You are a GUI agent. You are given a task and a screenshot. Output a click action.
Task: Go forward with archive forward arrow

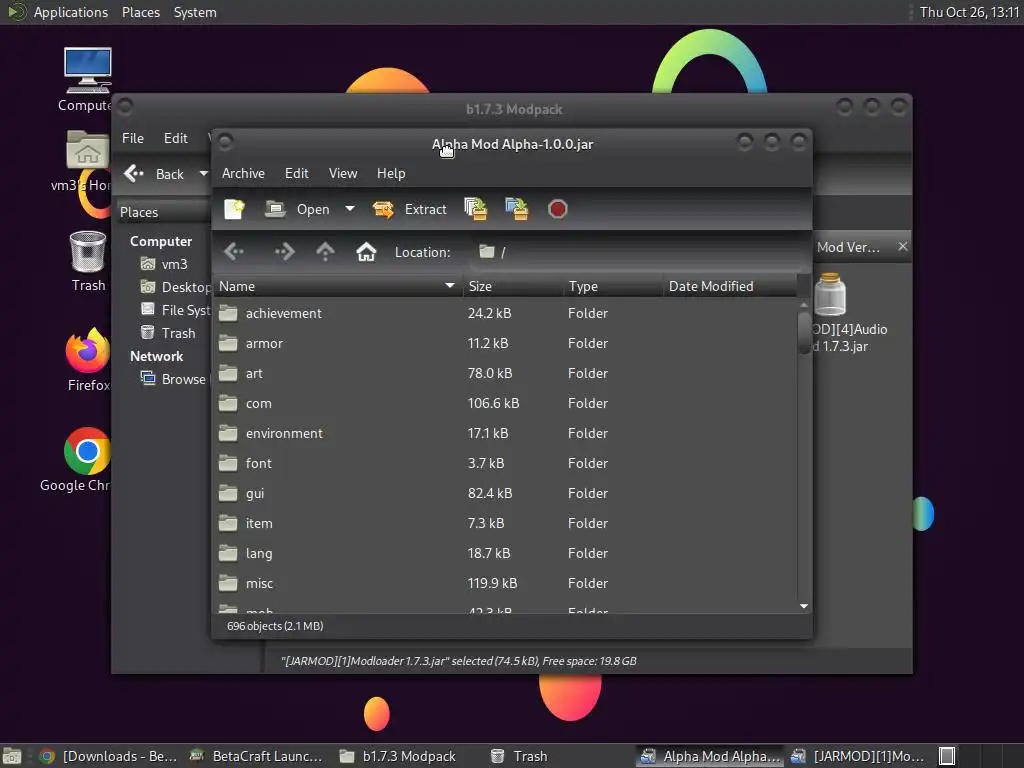(x=284, y=252)
